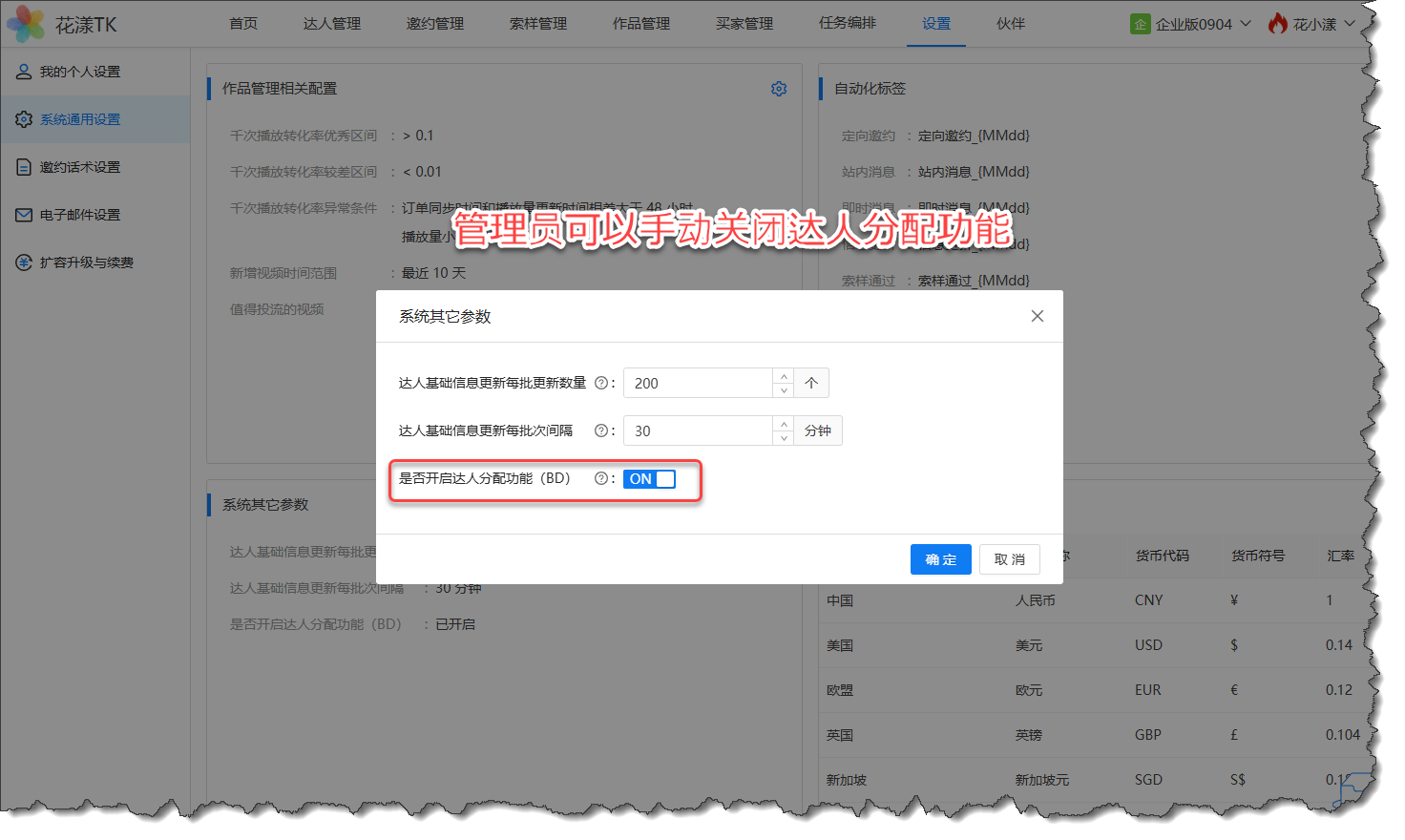The width and height of the screenshot is (1405, 840).
Task: Select 系统通用设置 gear icon in sidebar
Action: (24, 119)
